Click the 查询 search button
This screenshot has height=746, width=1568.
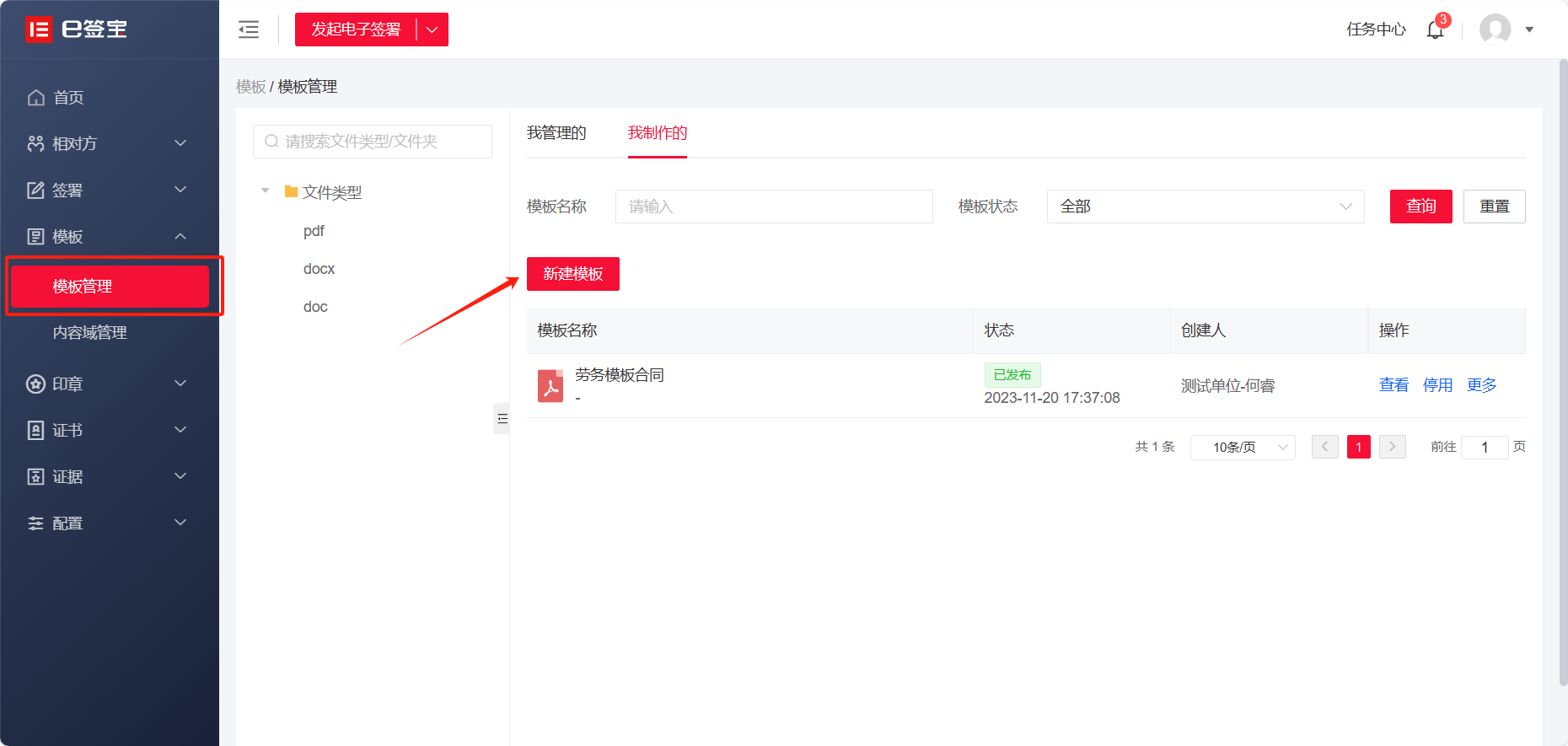[1420, 207]
